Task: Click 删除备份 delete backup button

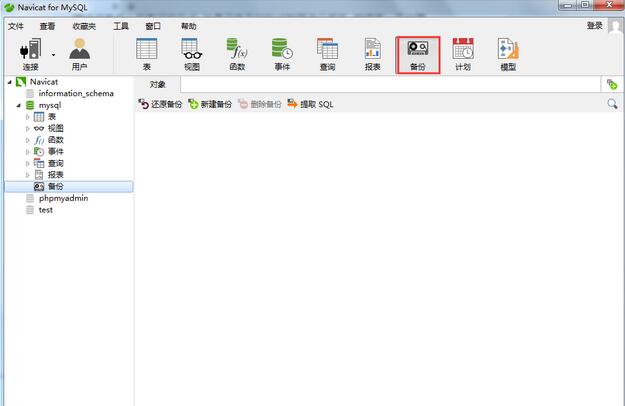Action: (x=259, y=104)
